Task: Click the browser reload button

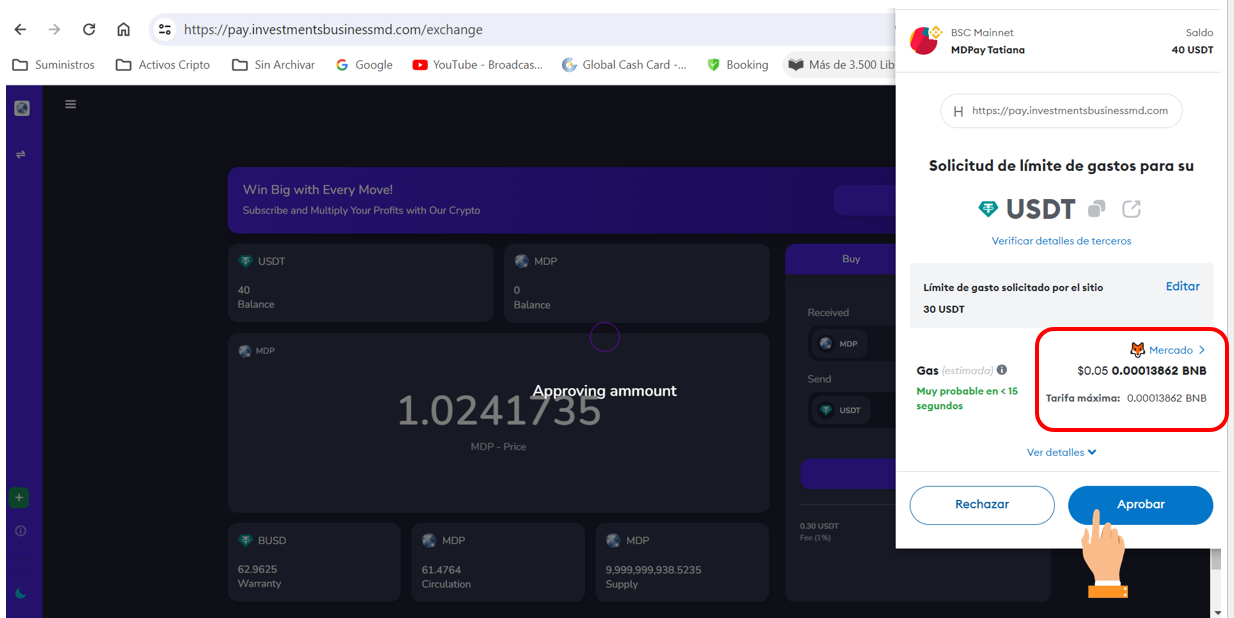Action: (89, 29)
